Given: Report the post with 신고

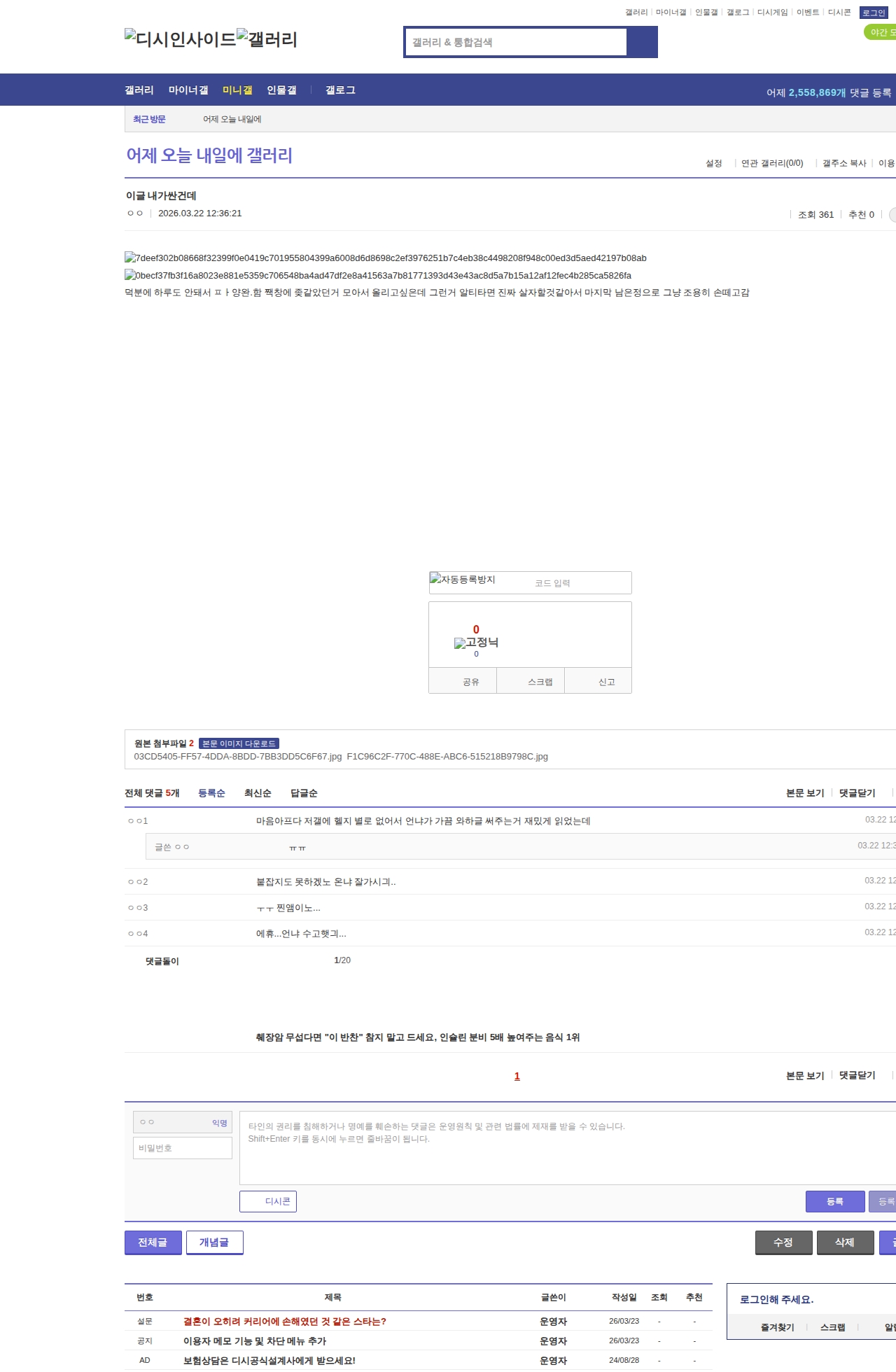Looking at the screenshot, I should (606, 682).
